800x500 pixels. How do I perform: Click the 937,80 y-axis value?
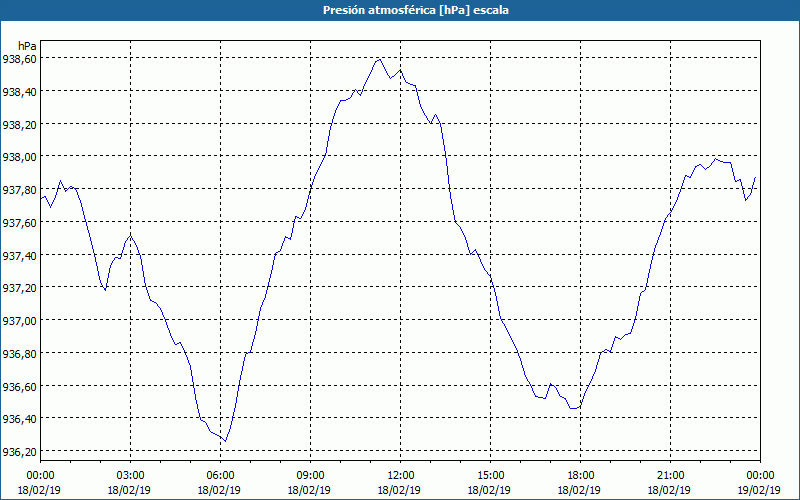pyautogui.click(x=19, y=190)
